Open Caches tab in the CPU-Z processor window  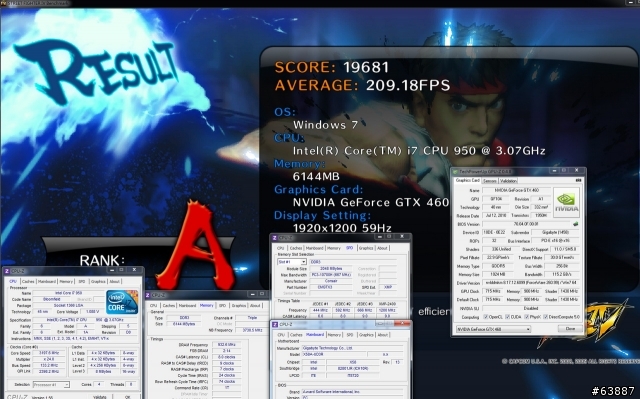pyautogui.click(x=28, y=282)
